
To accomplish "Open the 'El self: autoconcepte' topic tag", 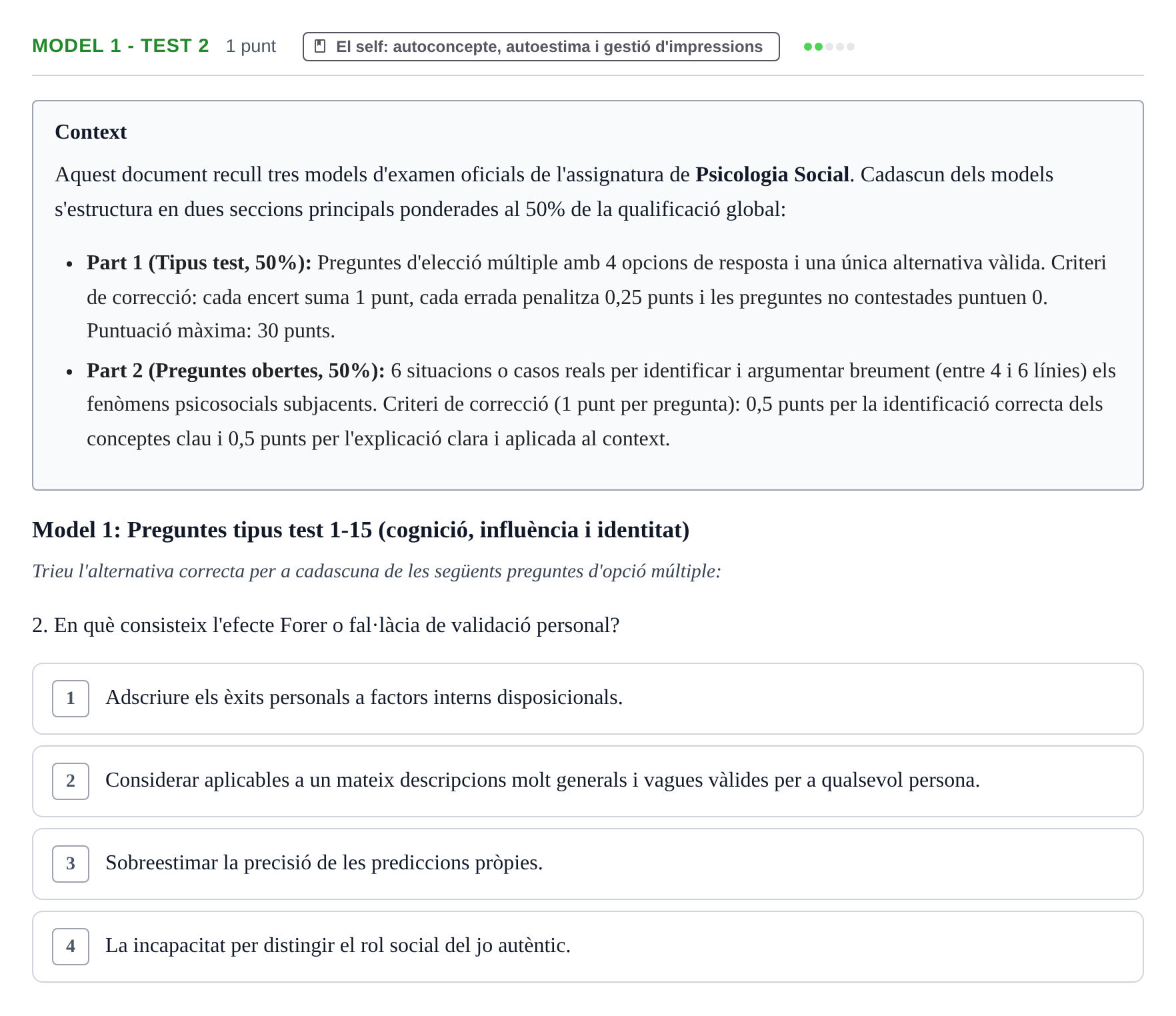I will click(541, 47).
